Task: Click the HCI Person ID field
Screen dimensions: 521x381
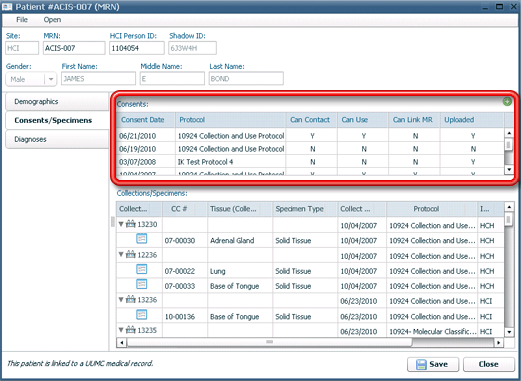Action: (x=137, y=48)
